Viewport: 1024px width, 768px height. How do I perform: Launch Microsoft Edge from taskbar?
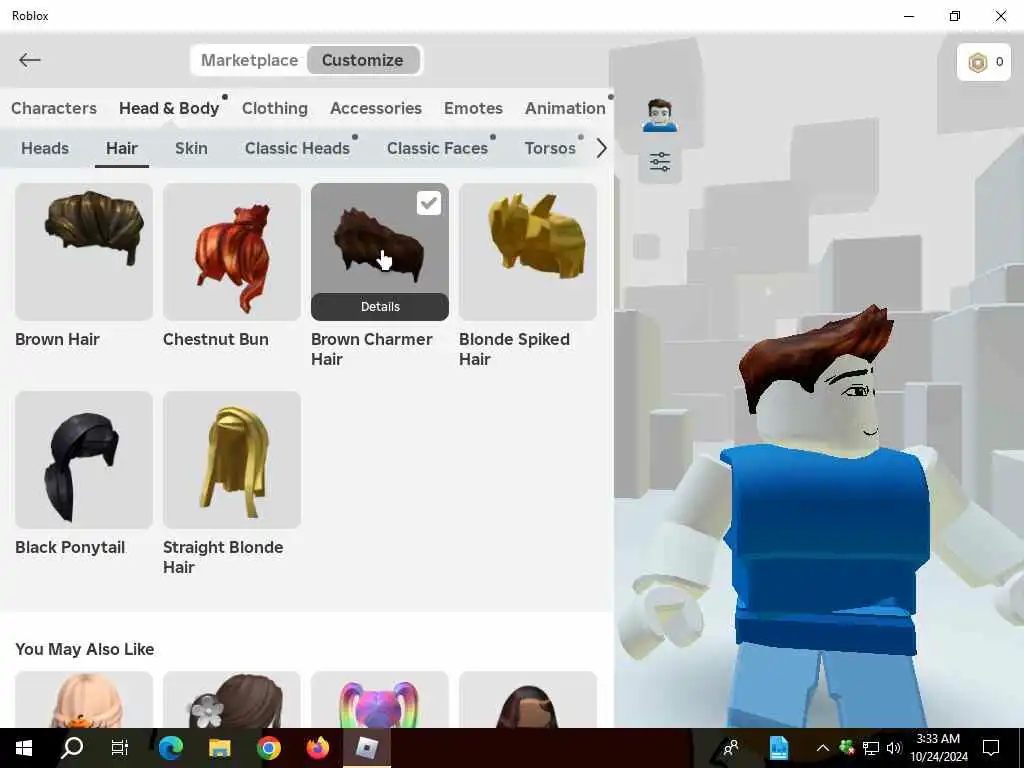point(170,748)
